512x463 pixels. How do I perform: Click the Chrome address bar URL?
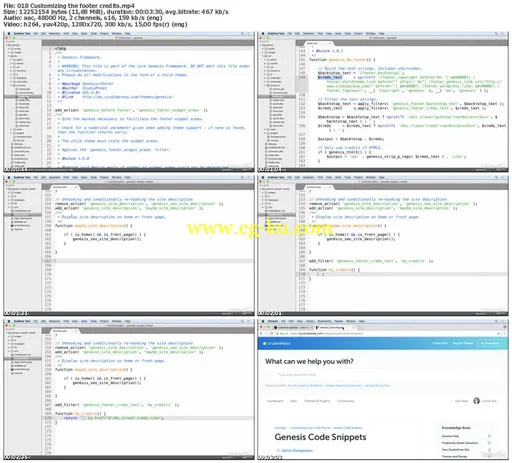pyautogui.click(x=327, y=333)
